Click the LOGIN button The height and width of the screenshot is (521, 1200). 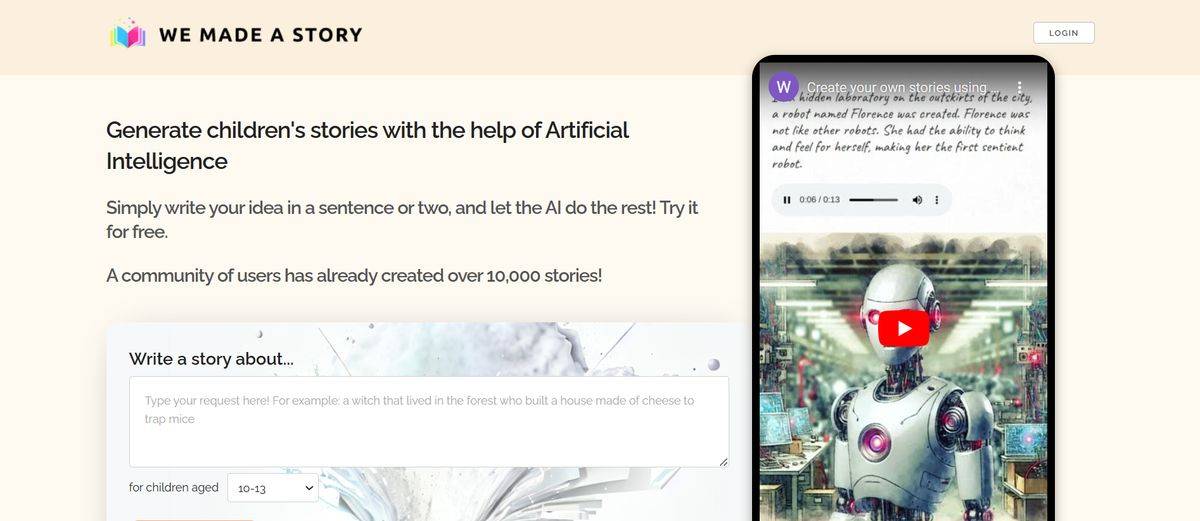(1064, 33)
